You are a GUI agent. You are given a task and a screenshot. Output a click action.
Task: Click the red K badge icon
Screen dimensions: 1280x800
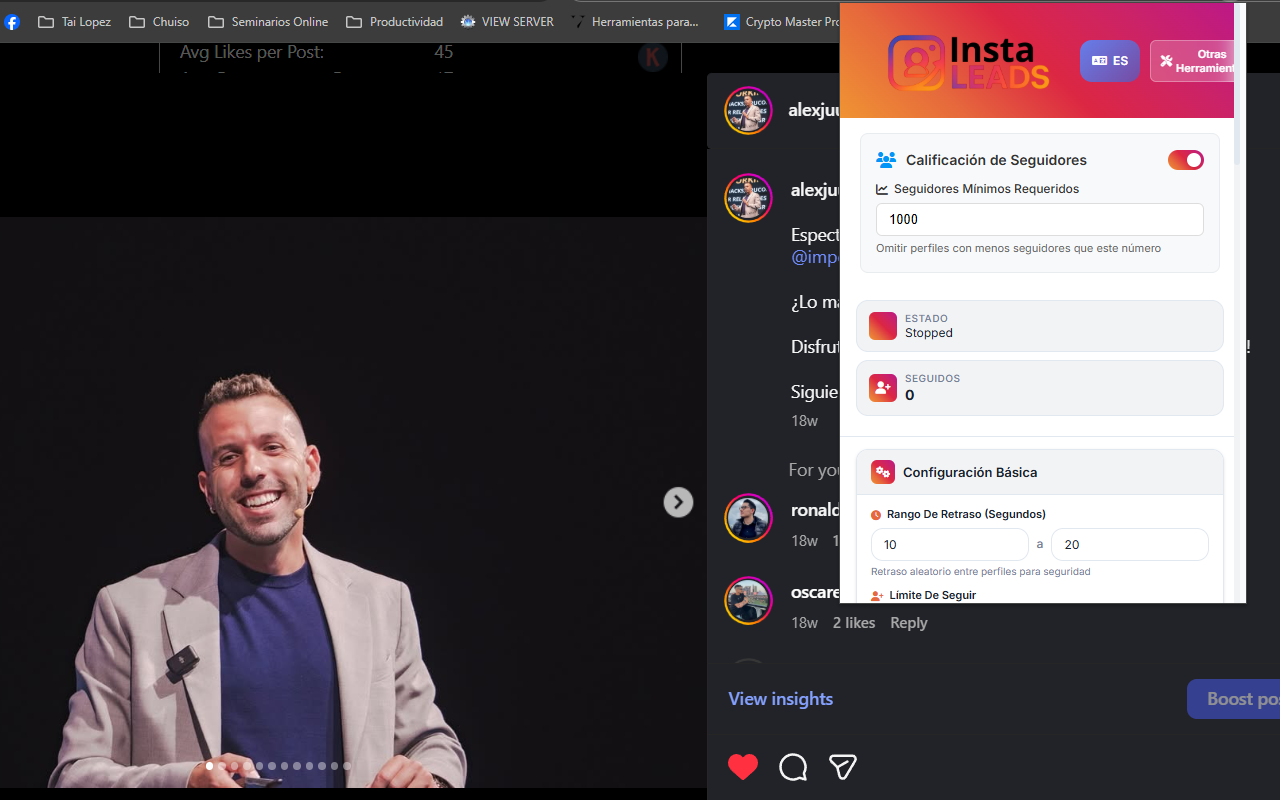(653, 57)
